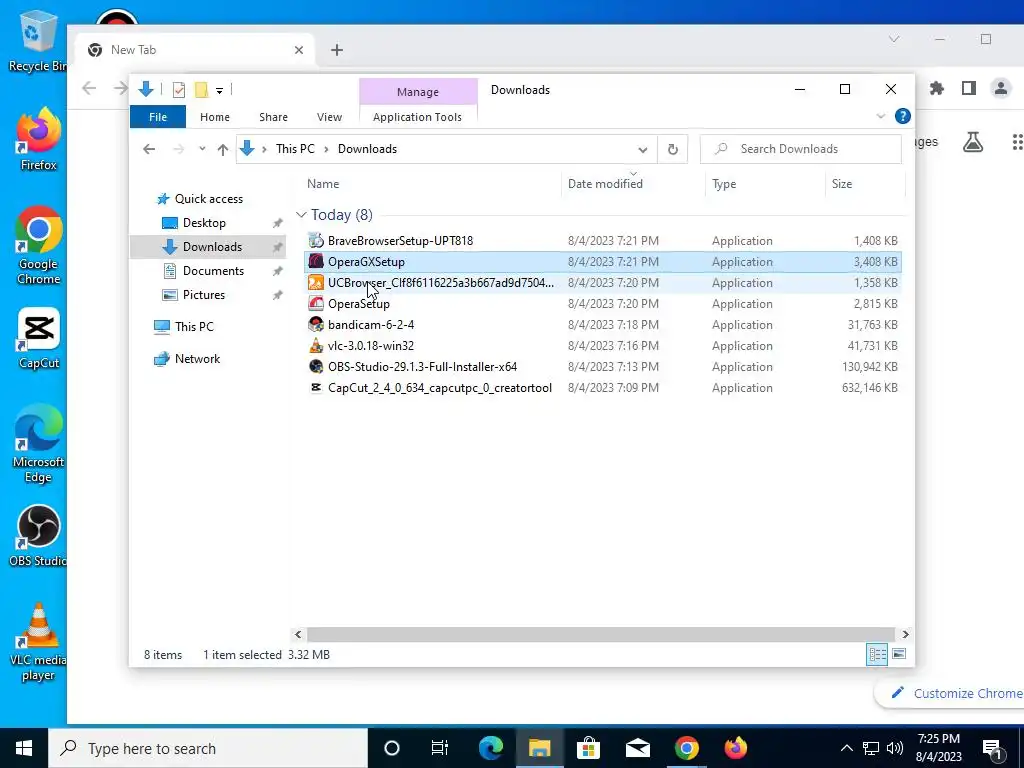Select the vlc-3.0.18-win32 cone icon
This screenshot has width=1024, height=768.
pos(315,345)
